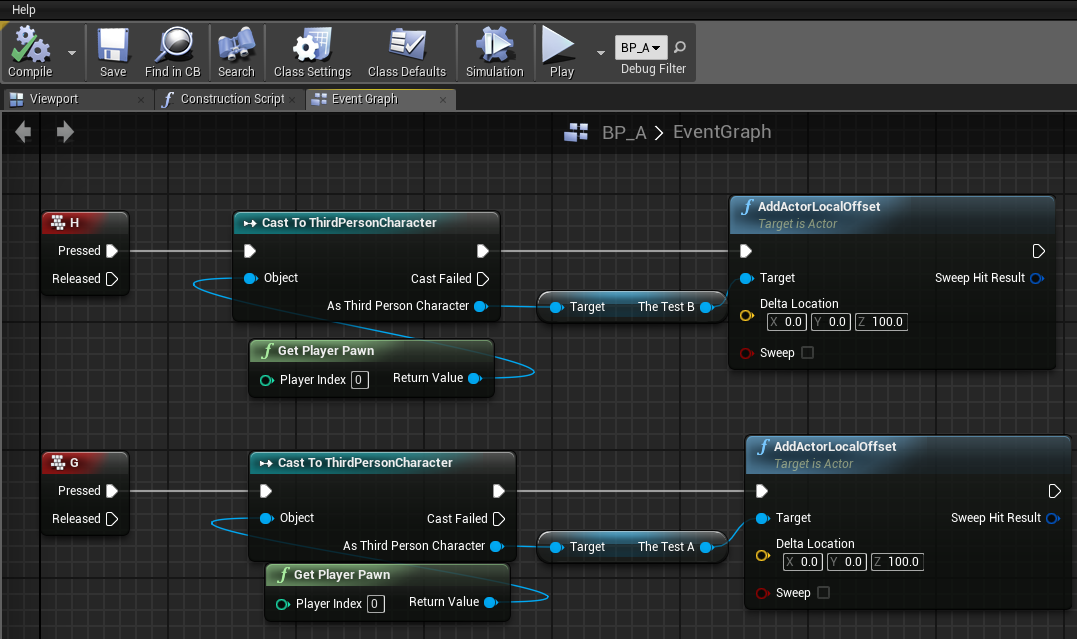Click Pressed exec pin on H node
The height and width of the screenshot is (639, 1077).
coord(112,251)
